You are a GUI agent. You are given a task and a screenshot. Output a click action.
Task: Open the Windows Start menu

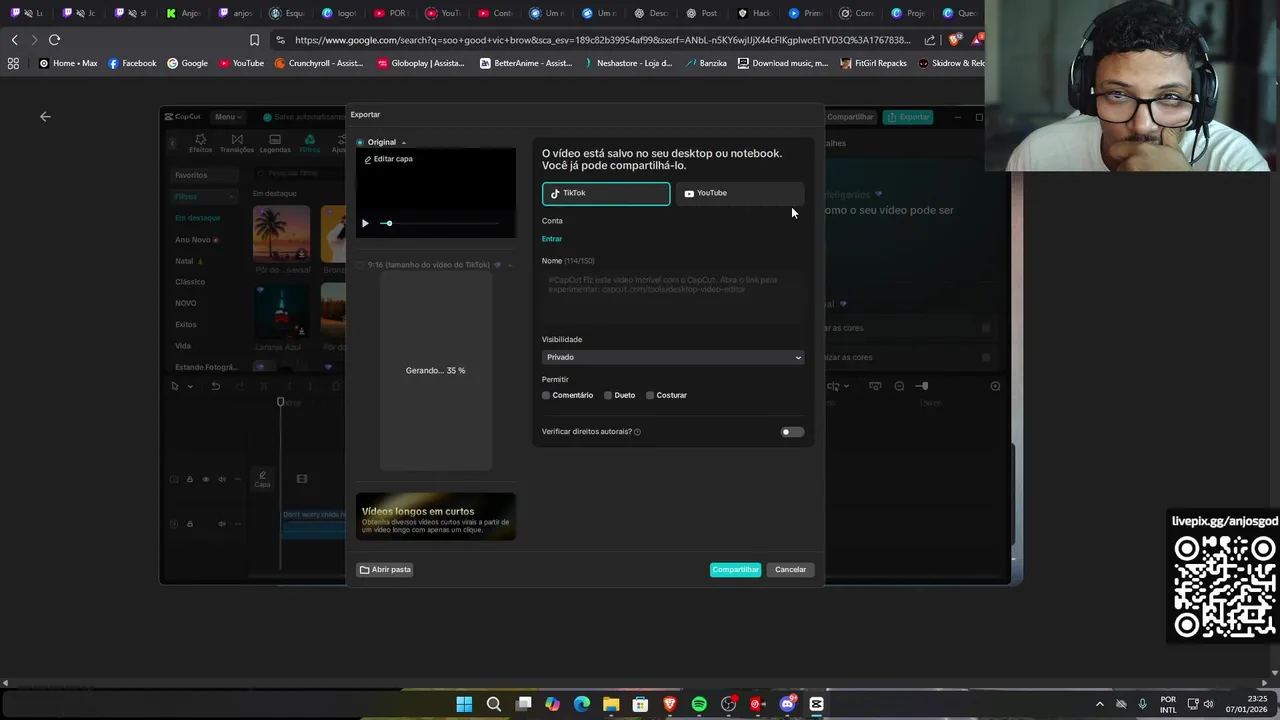tap(464, 704)
